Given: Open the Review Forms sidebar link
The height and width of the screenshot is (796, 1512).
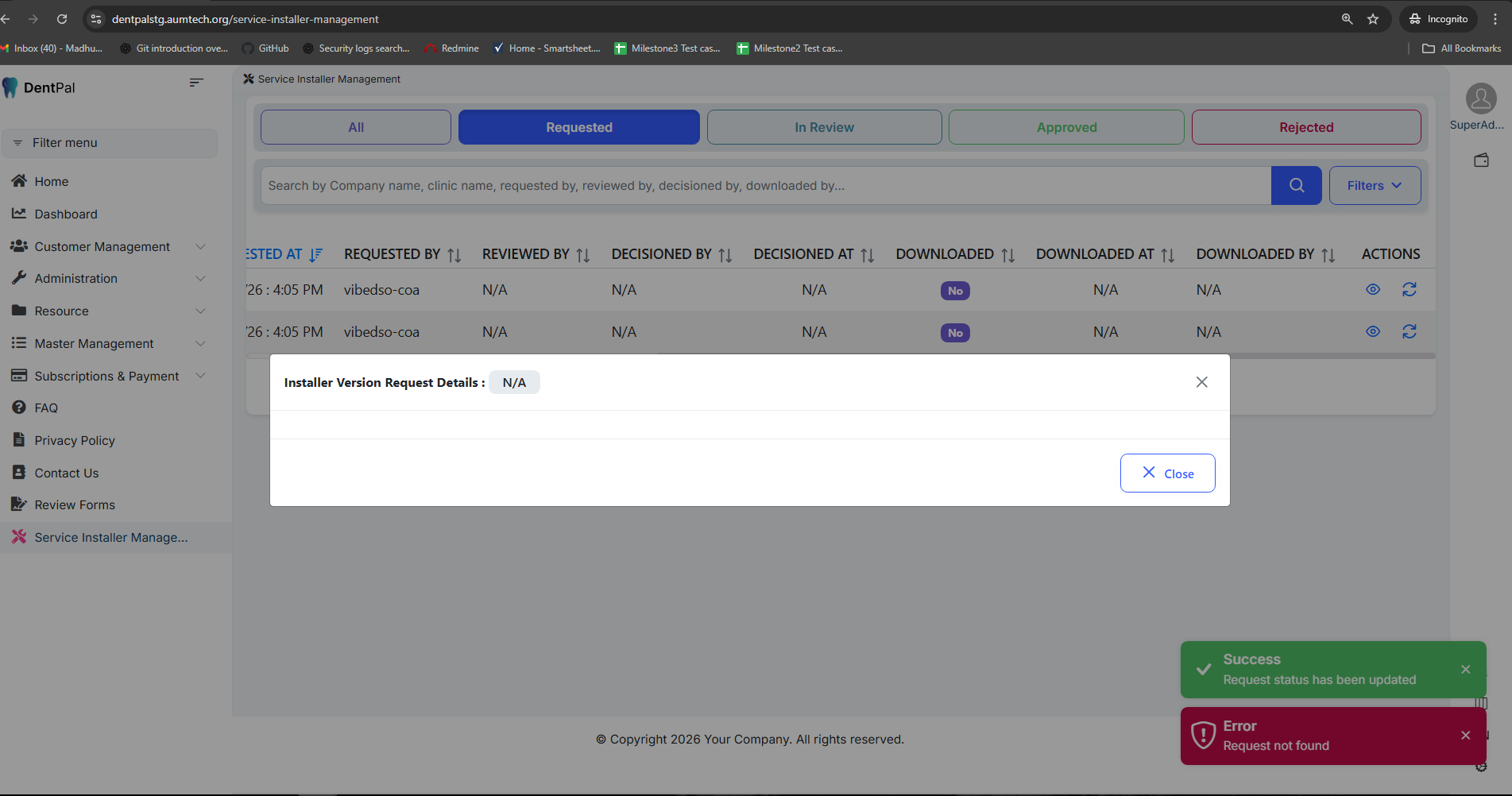Looking at the screenshot, I should click(x=75, y=505).
